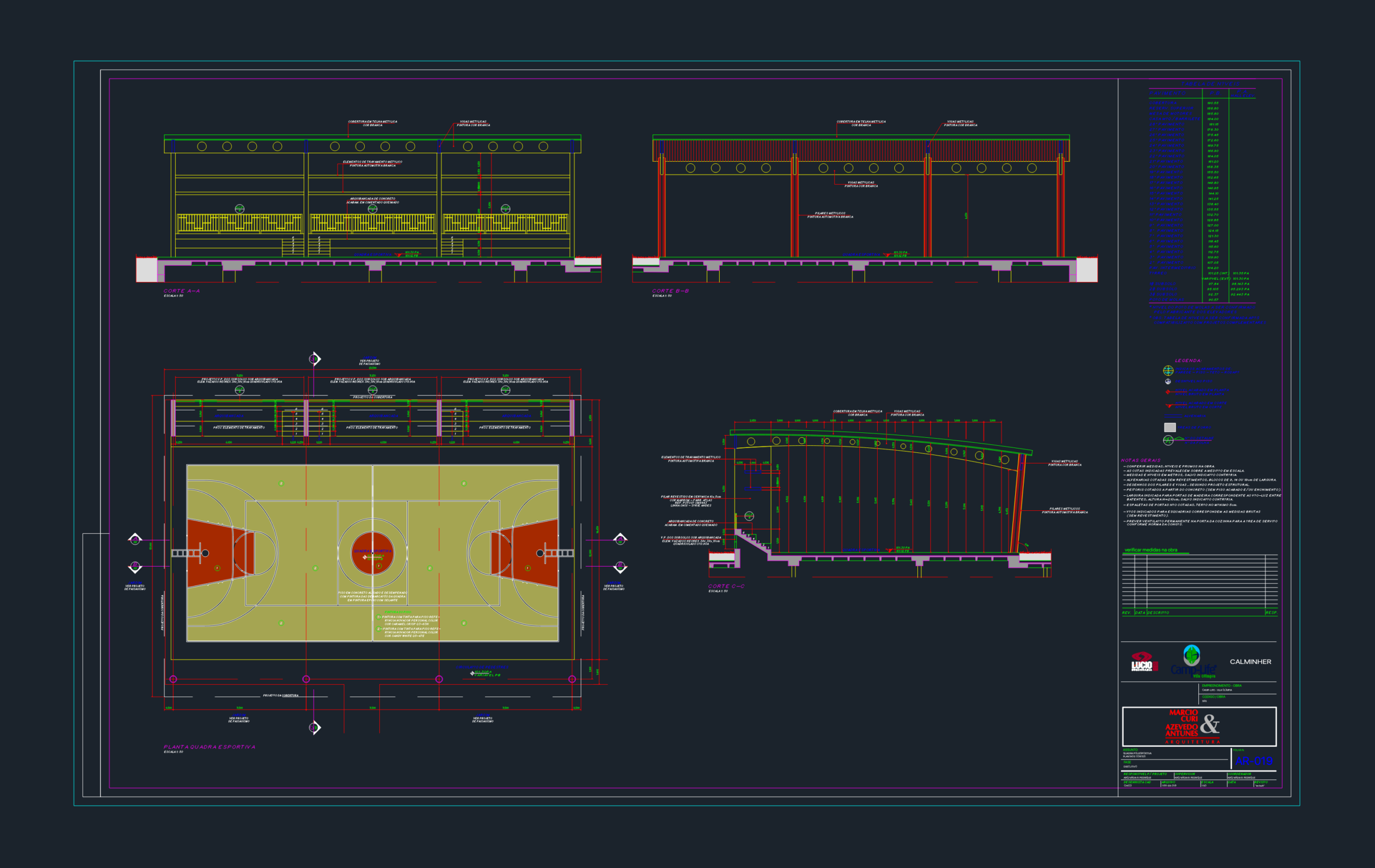The image size is (1375, 868).
Task: Select the floor level-change symbol in the legend
Action: (1168, 381)
